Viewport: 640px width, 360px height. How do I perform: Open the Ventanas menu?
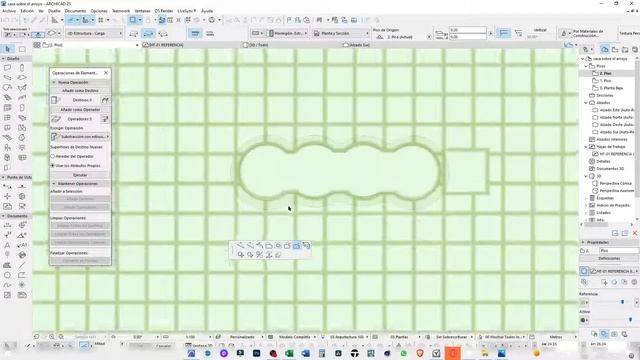(x=142, y=11)
